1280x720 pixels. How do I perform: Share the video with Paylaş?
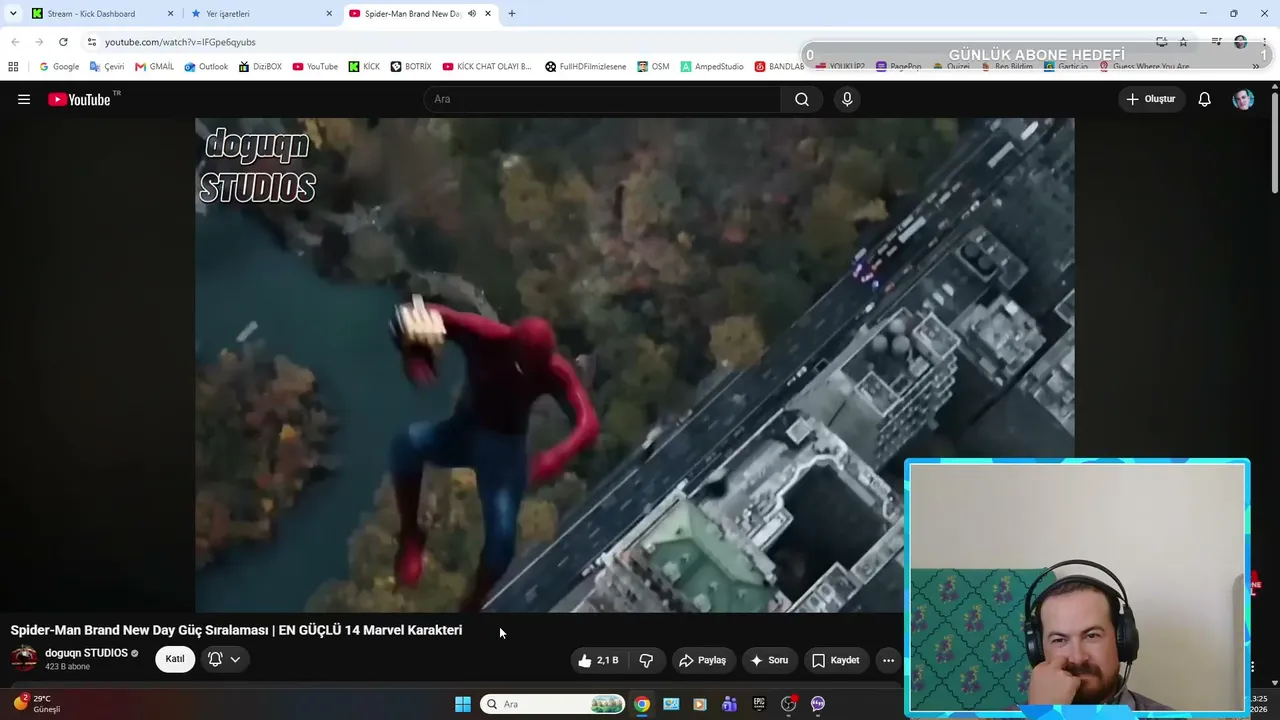703,660
